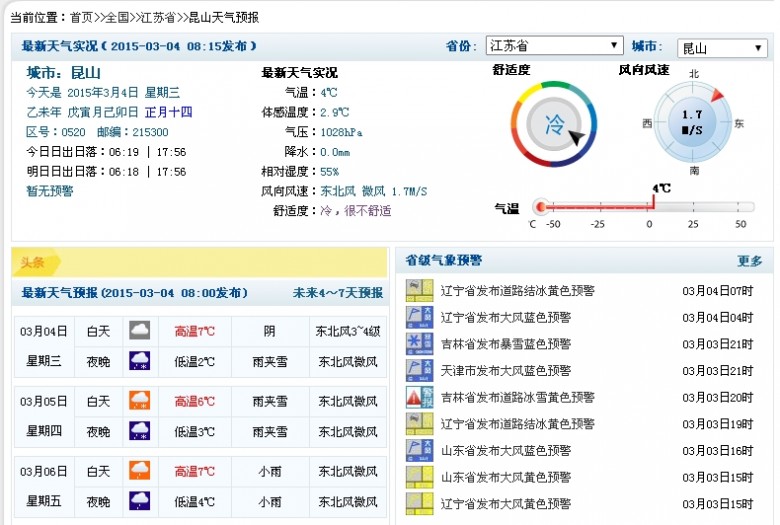The width and height of the screenshot is (780, 525).
Task: Click the arrow on the 江苏省 combo box
Action: click(x=614, y=46)
